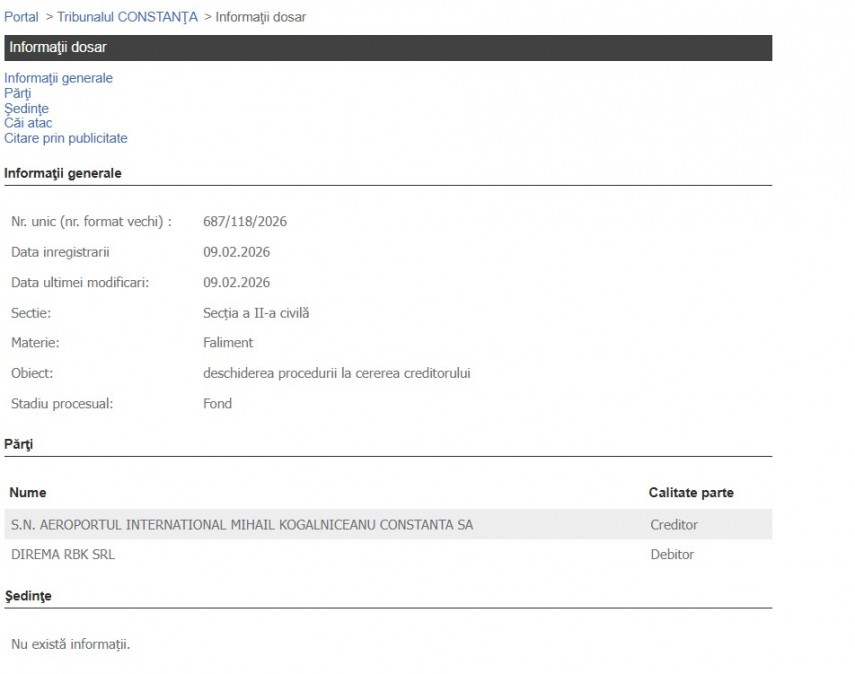This screenshot has height=674, width=855.
Task: Jump to Informații generale via navigation link
Action: 58,78
